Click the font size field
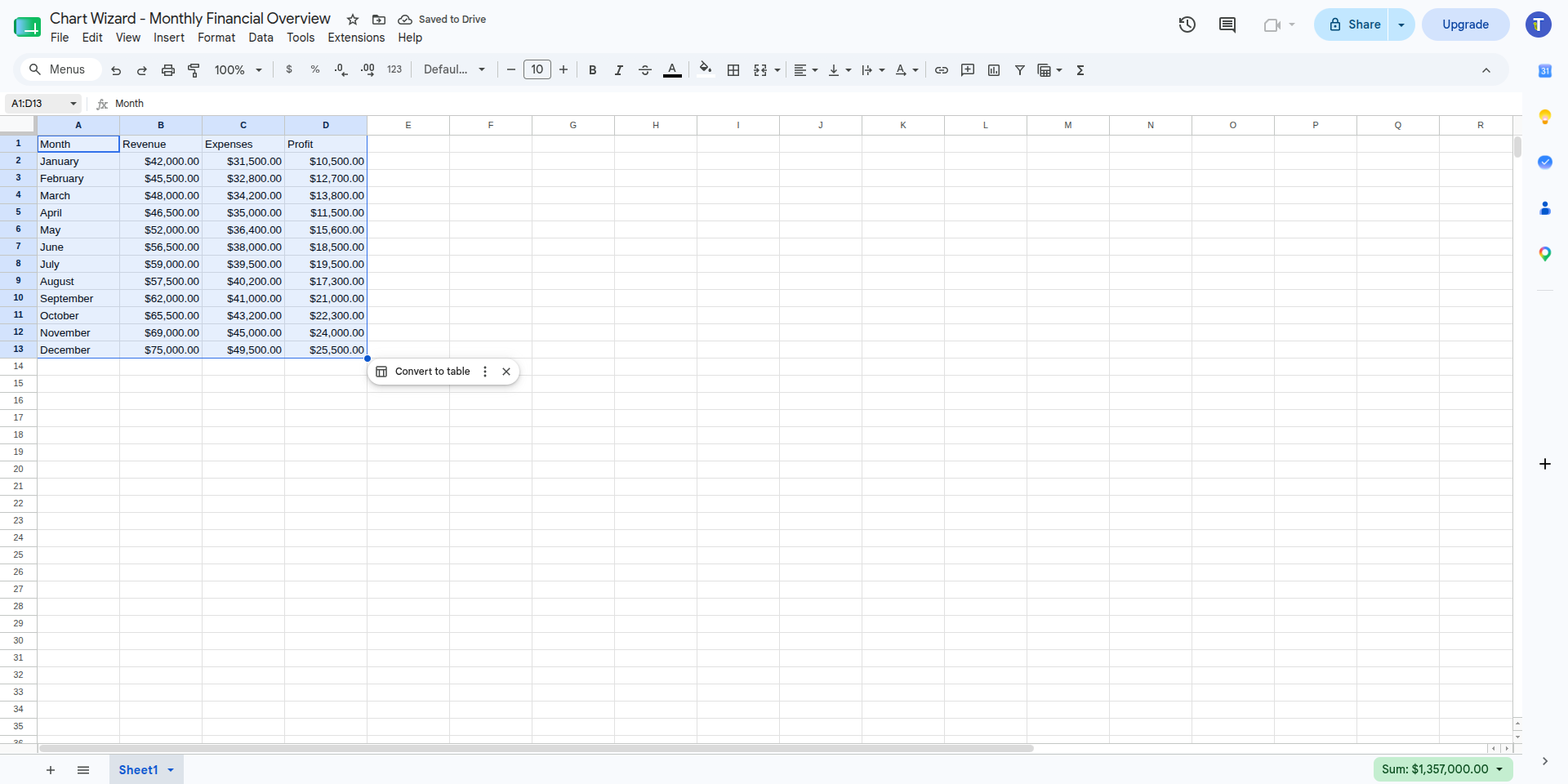Screen dimensions: 1568x784 point(537,70)
